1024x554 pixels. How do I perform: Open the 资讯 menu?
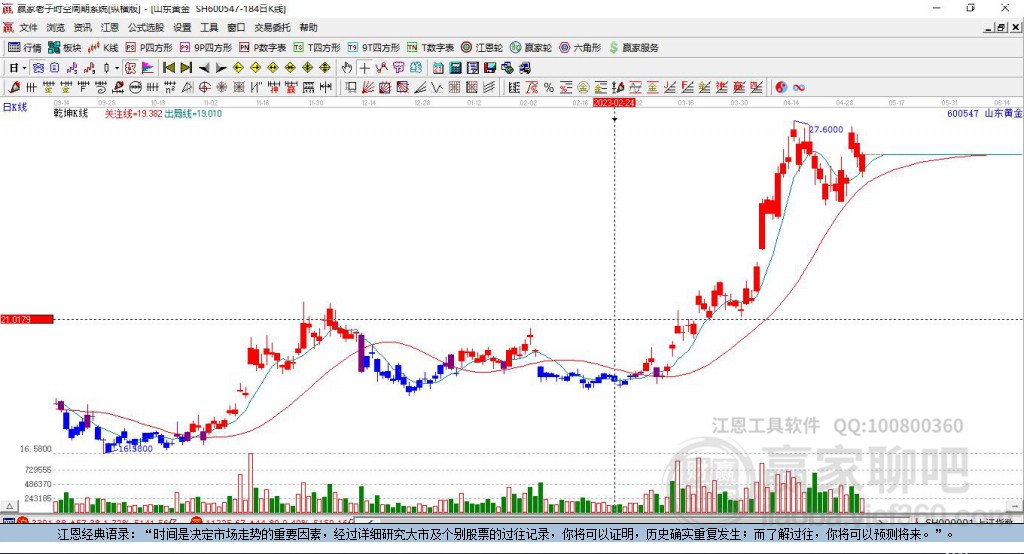coord(82,27)
